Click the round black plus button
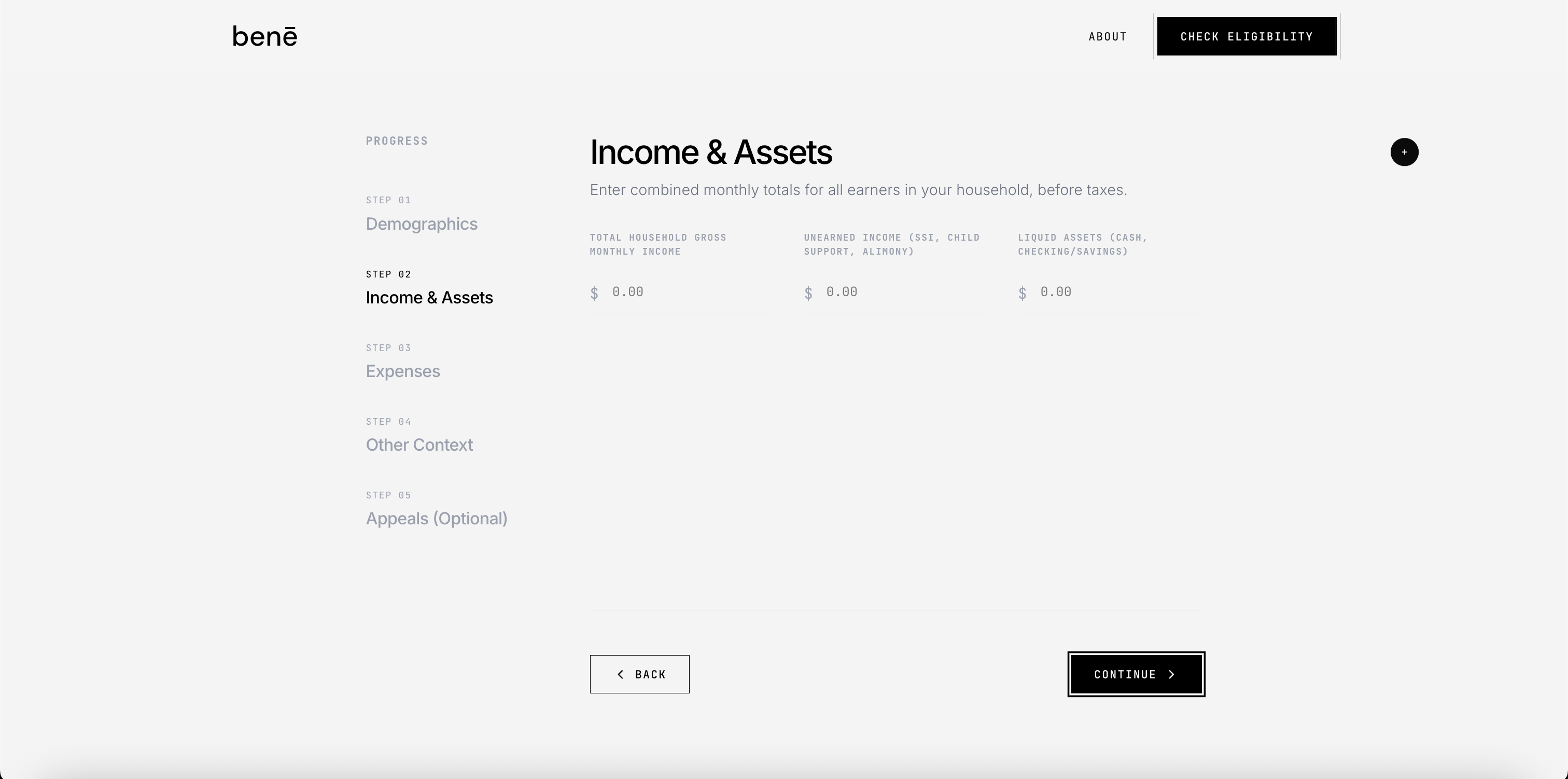The image size is (1568, 779). [x=1404, y=152]
